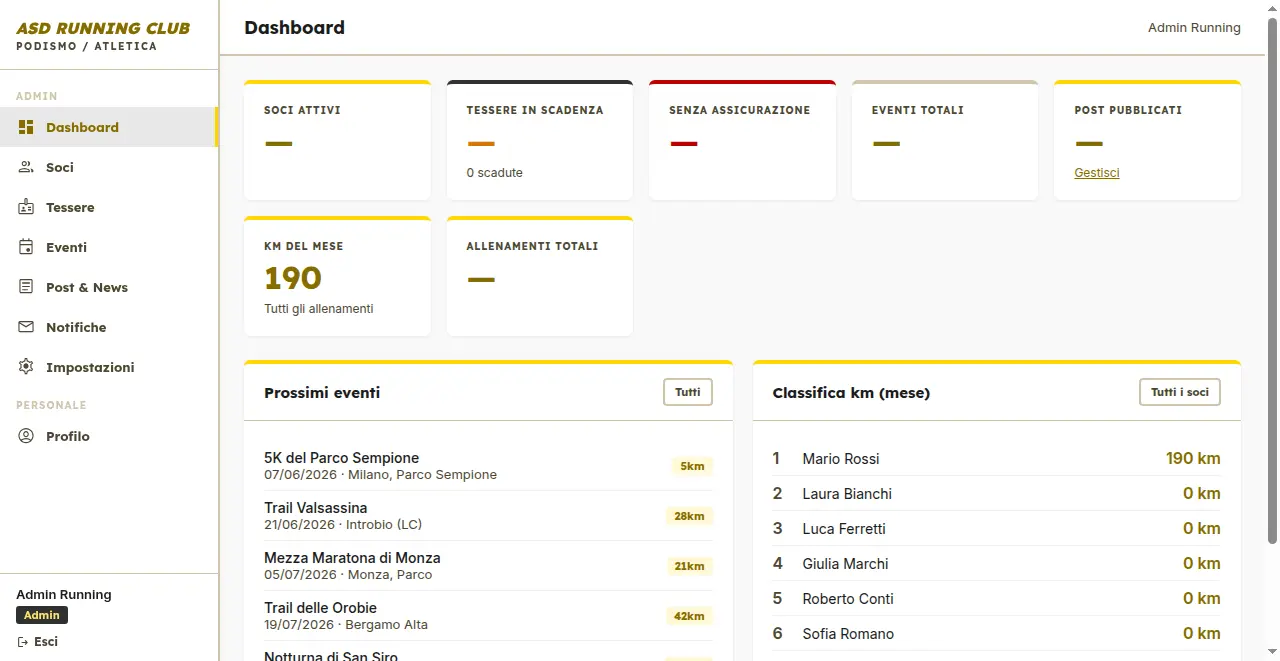The height and width of the screenshot is (661, 1280).
Task: Select the Km del mese card value 190
Action: [x=293, y=278]
